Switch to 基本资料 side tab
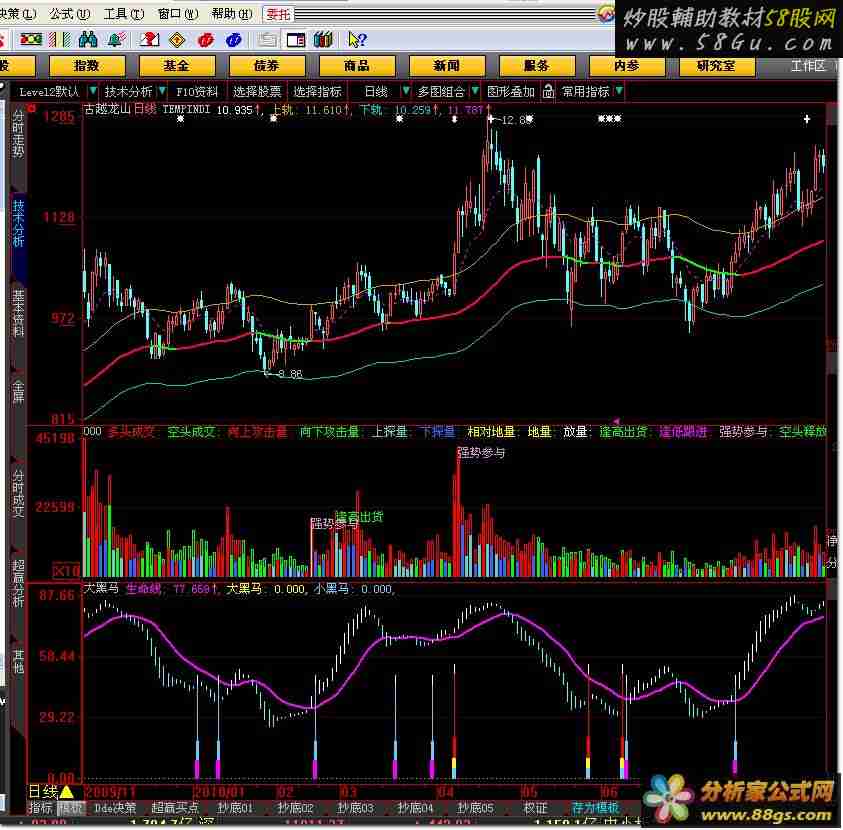843x830 pixels. pos(18,313)
